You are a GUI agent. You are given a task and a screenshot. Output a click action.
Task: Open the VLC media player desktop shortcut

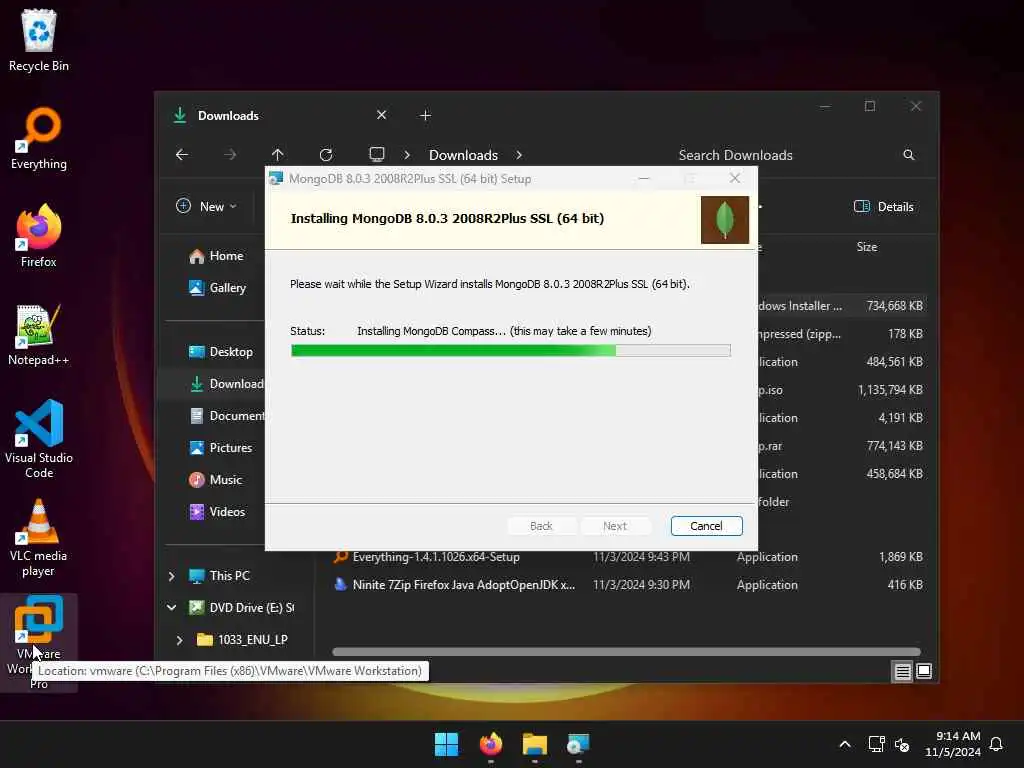(39, 538)
